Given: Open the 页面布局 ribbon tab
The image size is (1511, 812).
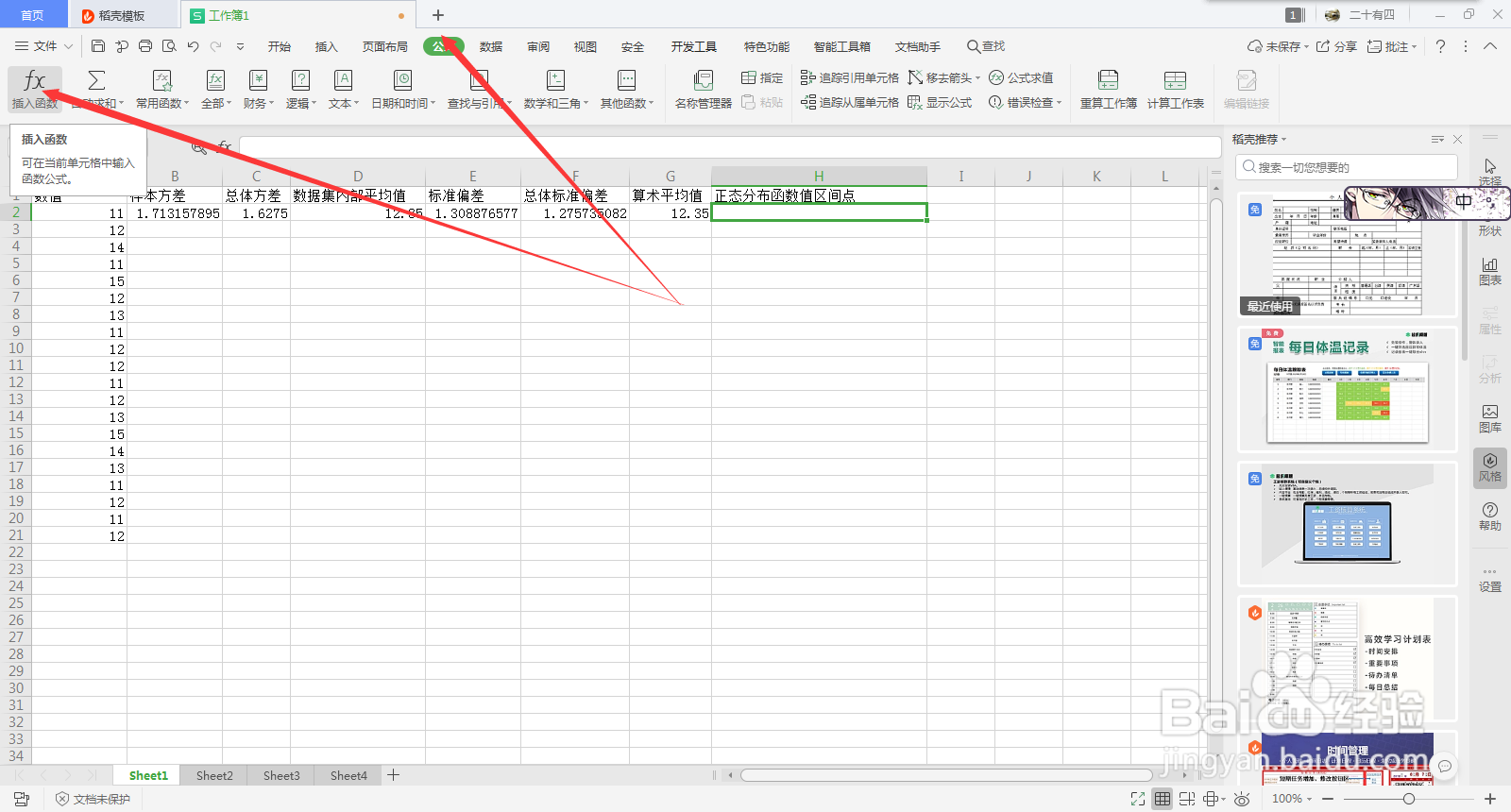Looking at the screenshot, I should pos(385,46).
